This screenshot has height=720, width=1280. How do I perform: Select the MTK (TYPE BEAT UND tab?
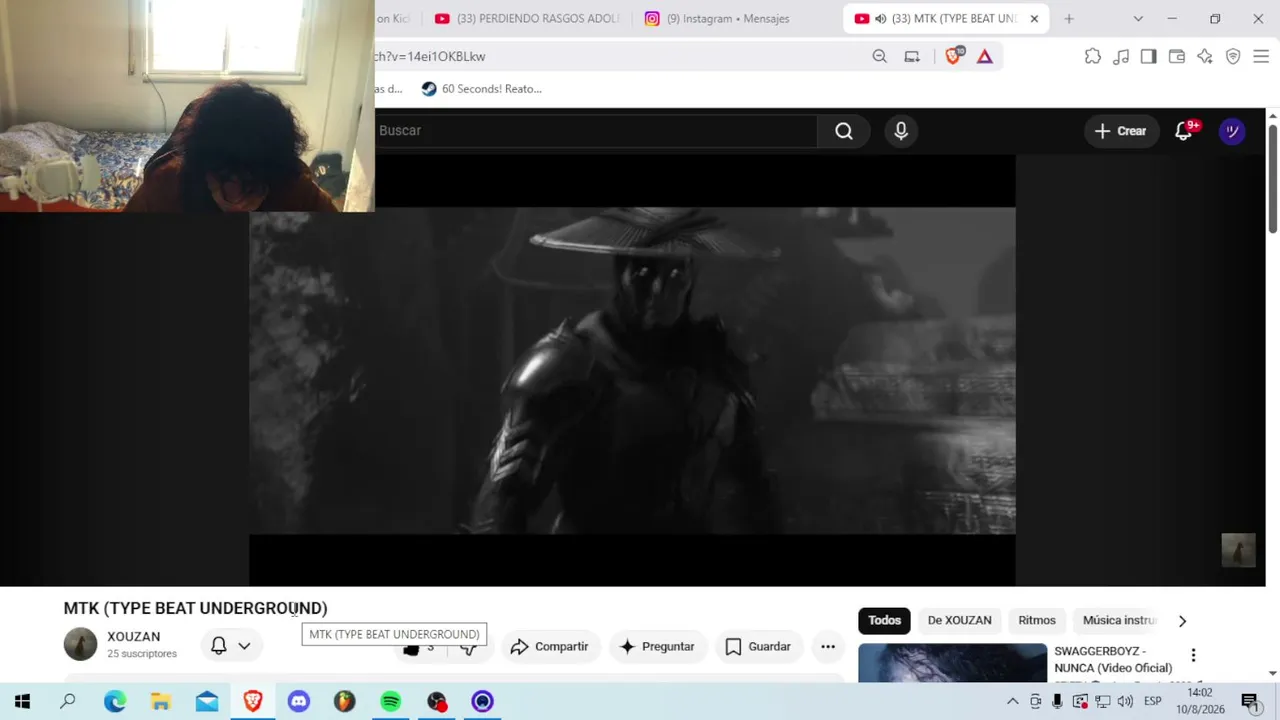[x=946, y=19]
